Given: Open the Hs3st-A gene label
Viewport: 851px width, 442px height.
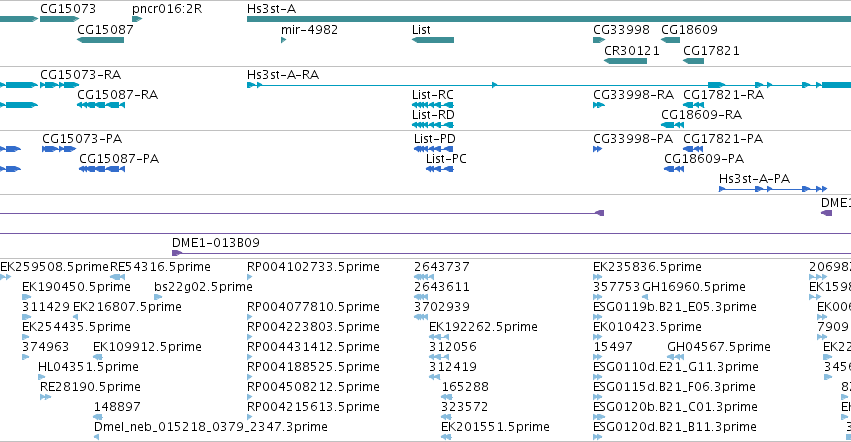Looking at the screenshot, I should point(271,9).
